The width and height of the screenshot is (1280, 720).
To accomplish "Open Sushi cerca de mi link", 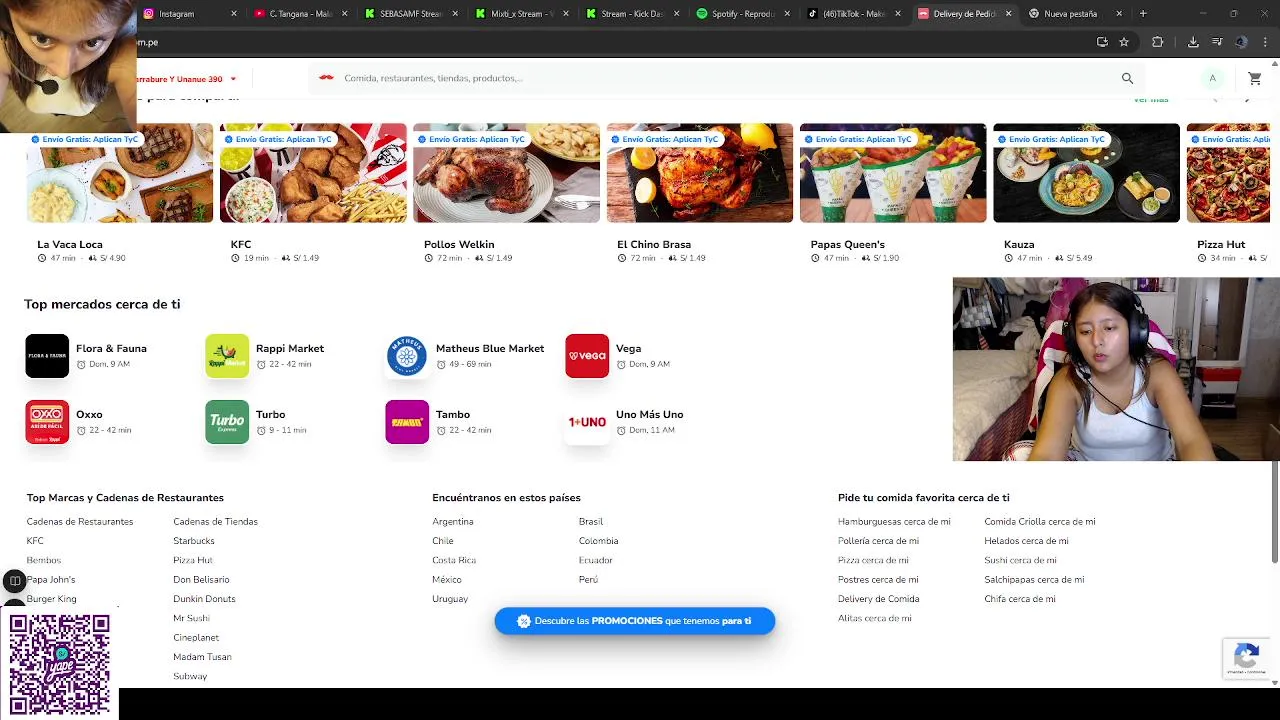I will 1020,560.
